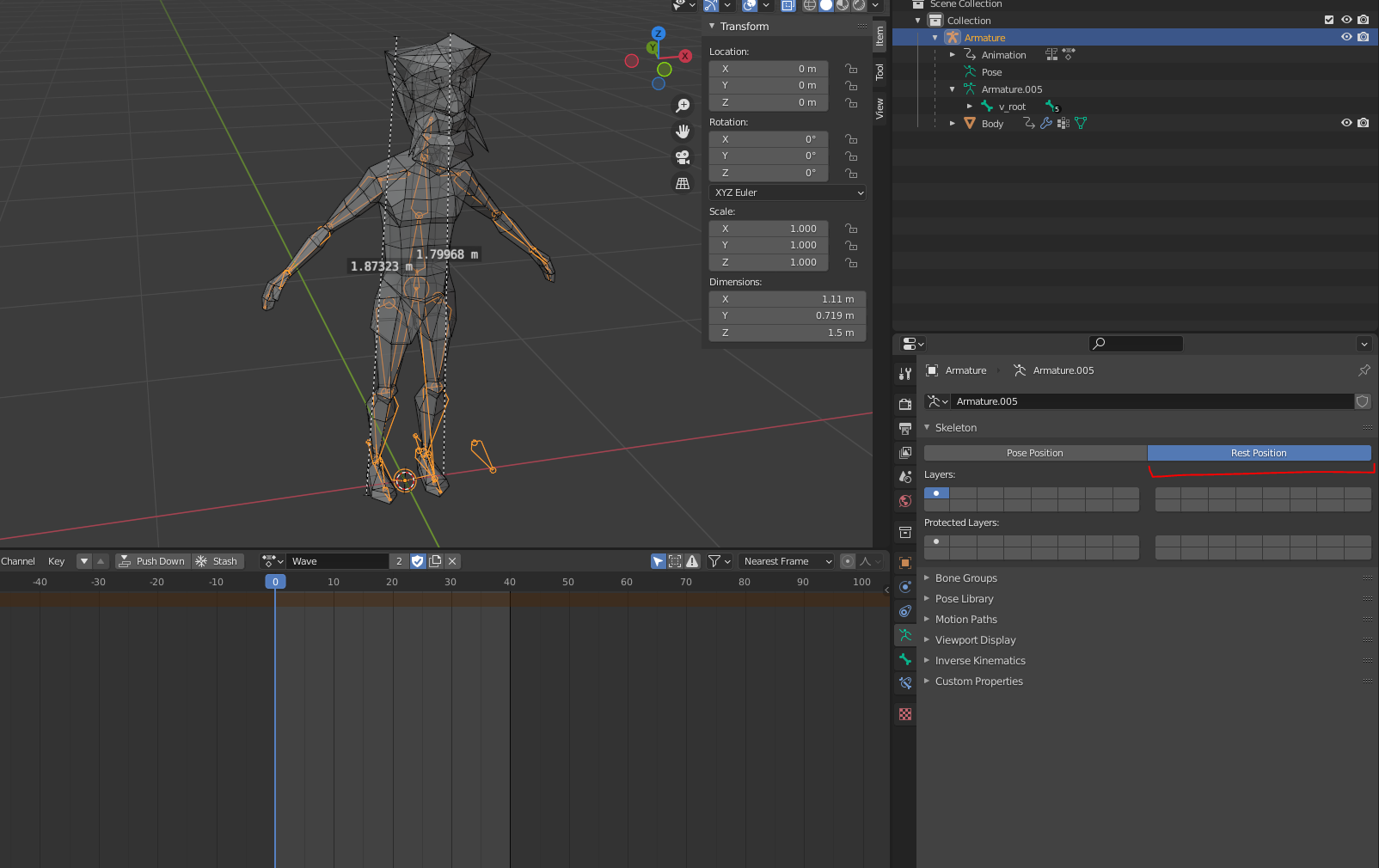Switch to the Tool sidebar tab
This screenshot has width=1379, height=868.
879,72
